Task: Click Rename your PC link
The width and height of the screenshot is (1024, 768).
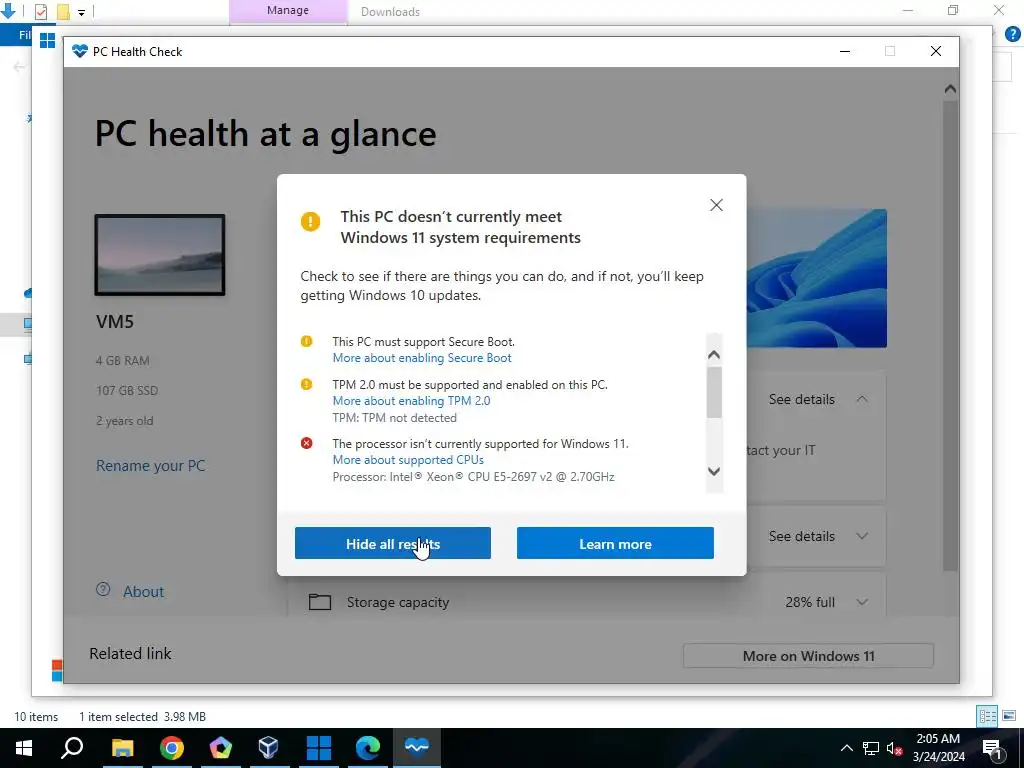Action: click(x=150, y=466)
